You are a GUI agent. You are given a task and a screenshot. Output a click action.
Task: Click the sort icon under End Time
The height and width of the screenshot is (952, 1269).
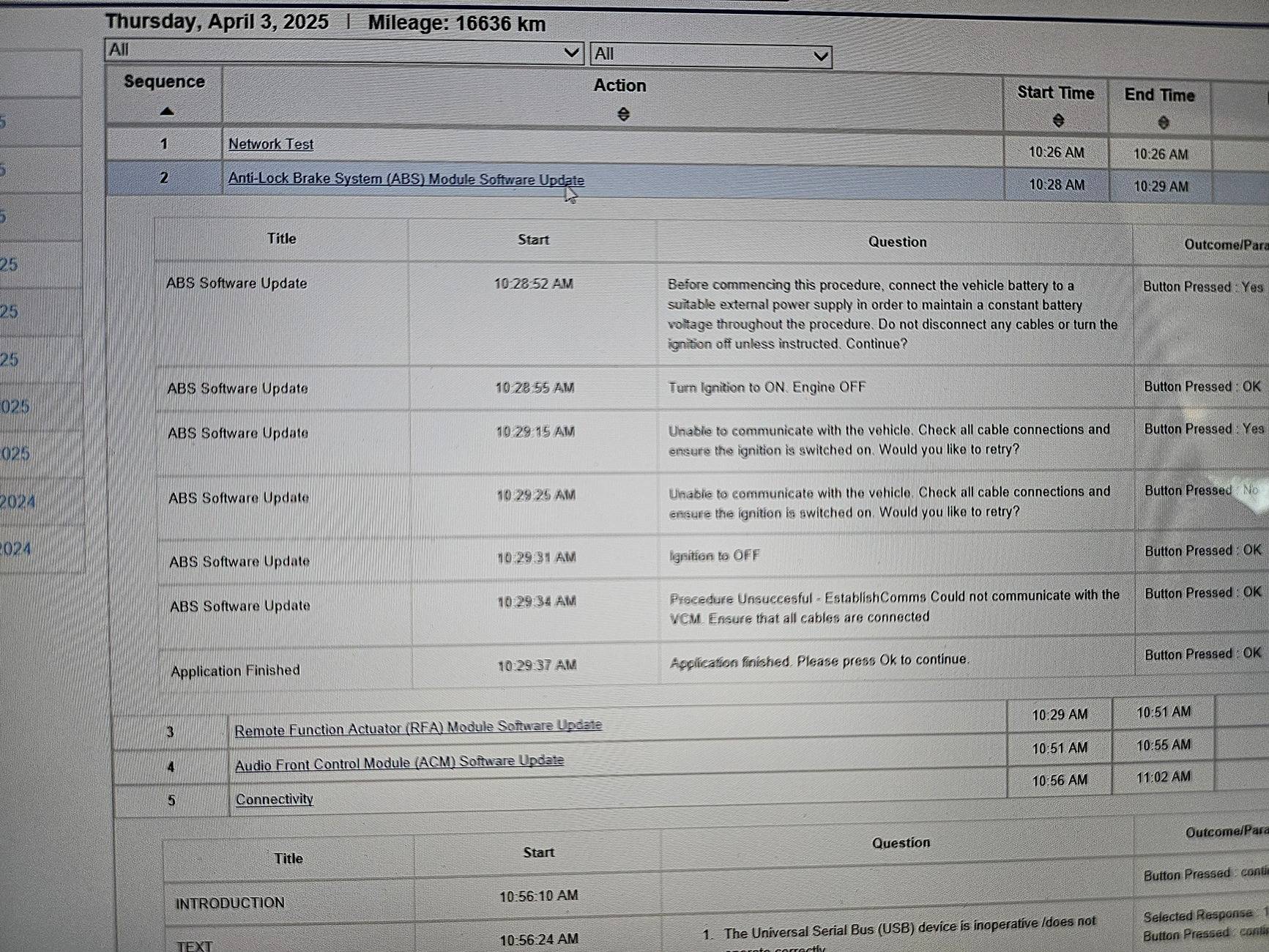(1163, 123)
